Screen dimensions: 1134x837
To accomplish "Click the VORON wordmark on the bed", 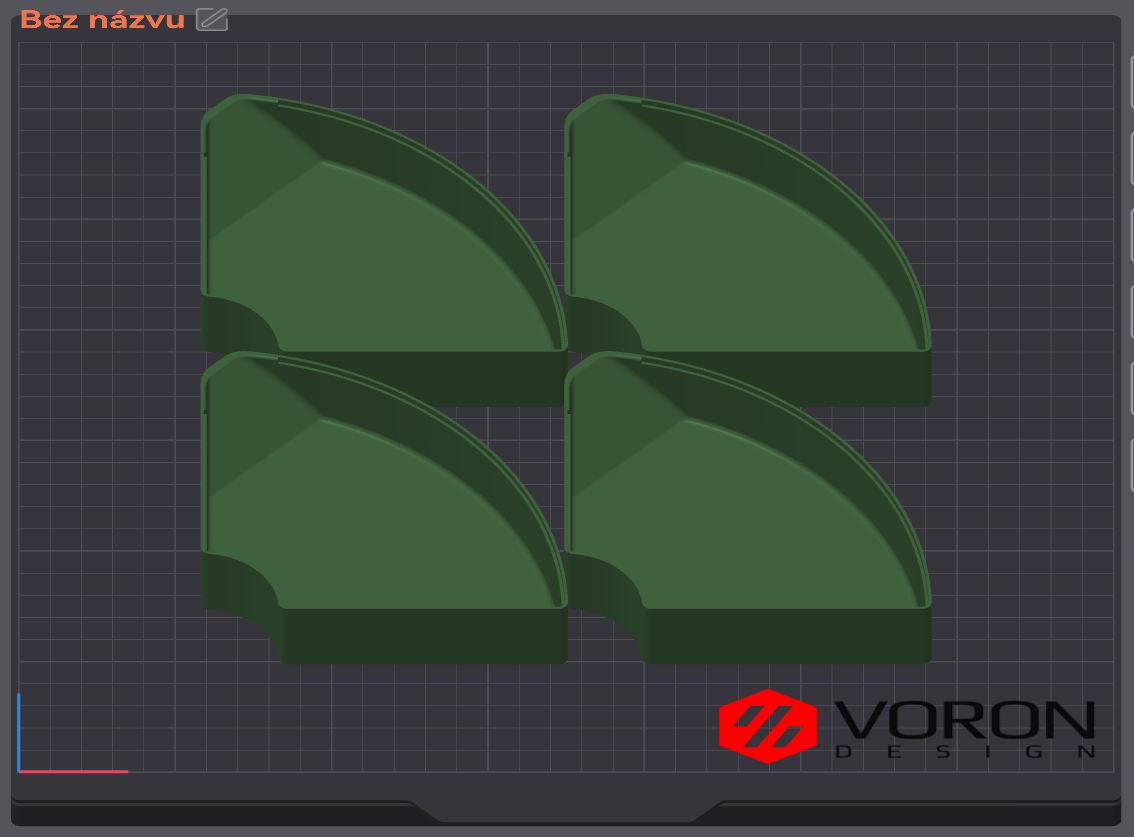I will [x=965, y=719].
